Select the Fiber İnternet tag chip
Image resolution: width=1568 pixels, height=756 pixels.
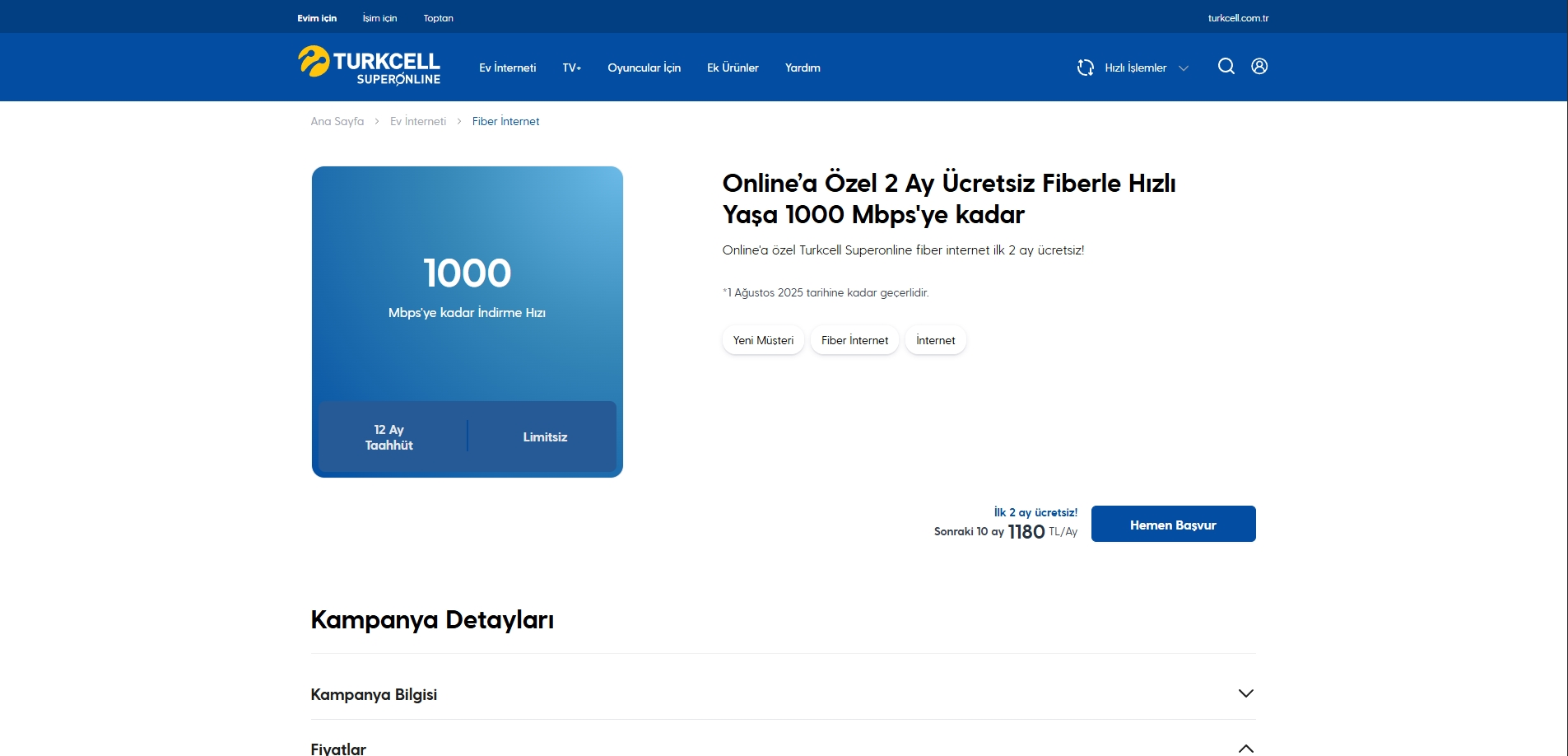854,340
